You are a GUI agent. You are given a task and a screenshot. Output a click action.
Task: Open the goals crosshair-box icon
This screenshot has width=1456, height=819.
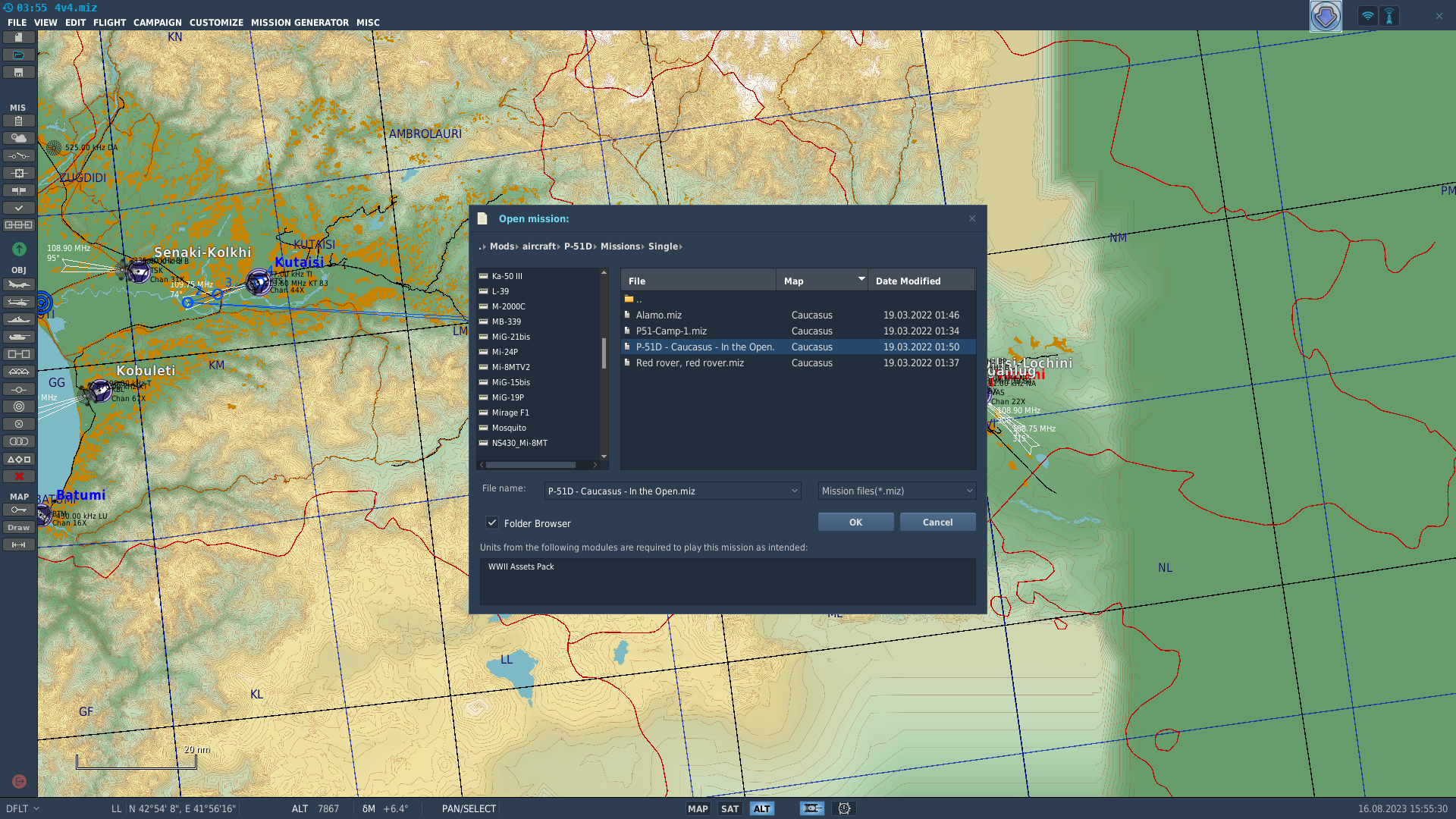19,173
